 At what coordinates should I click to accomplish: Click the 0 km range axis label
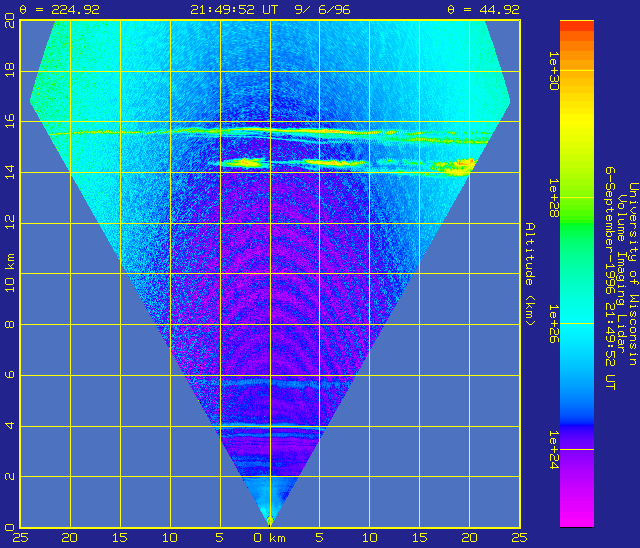(x=269, y=538)
